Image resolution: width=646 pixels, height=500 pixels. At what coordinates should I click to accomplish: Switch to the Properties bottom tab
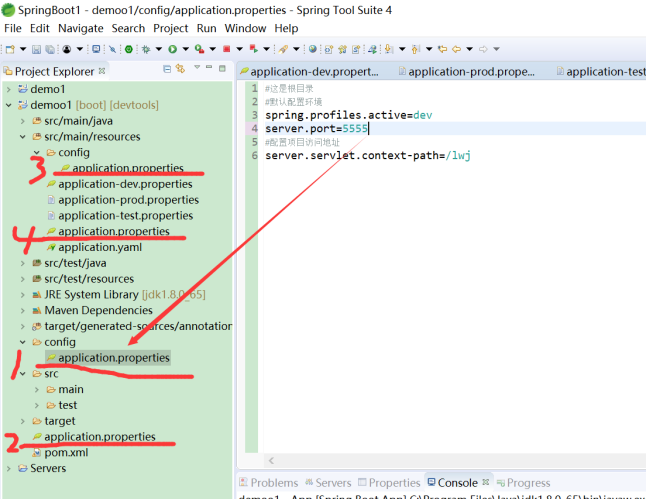pyautogui.click(x=389, y=483)
